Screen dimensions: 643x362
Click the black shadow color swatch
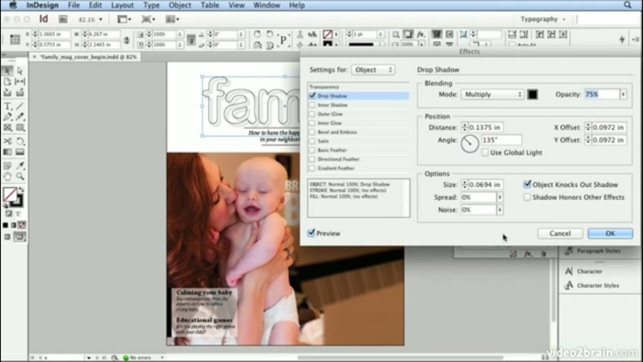click(x=532, y=94)
